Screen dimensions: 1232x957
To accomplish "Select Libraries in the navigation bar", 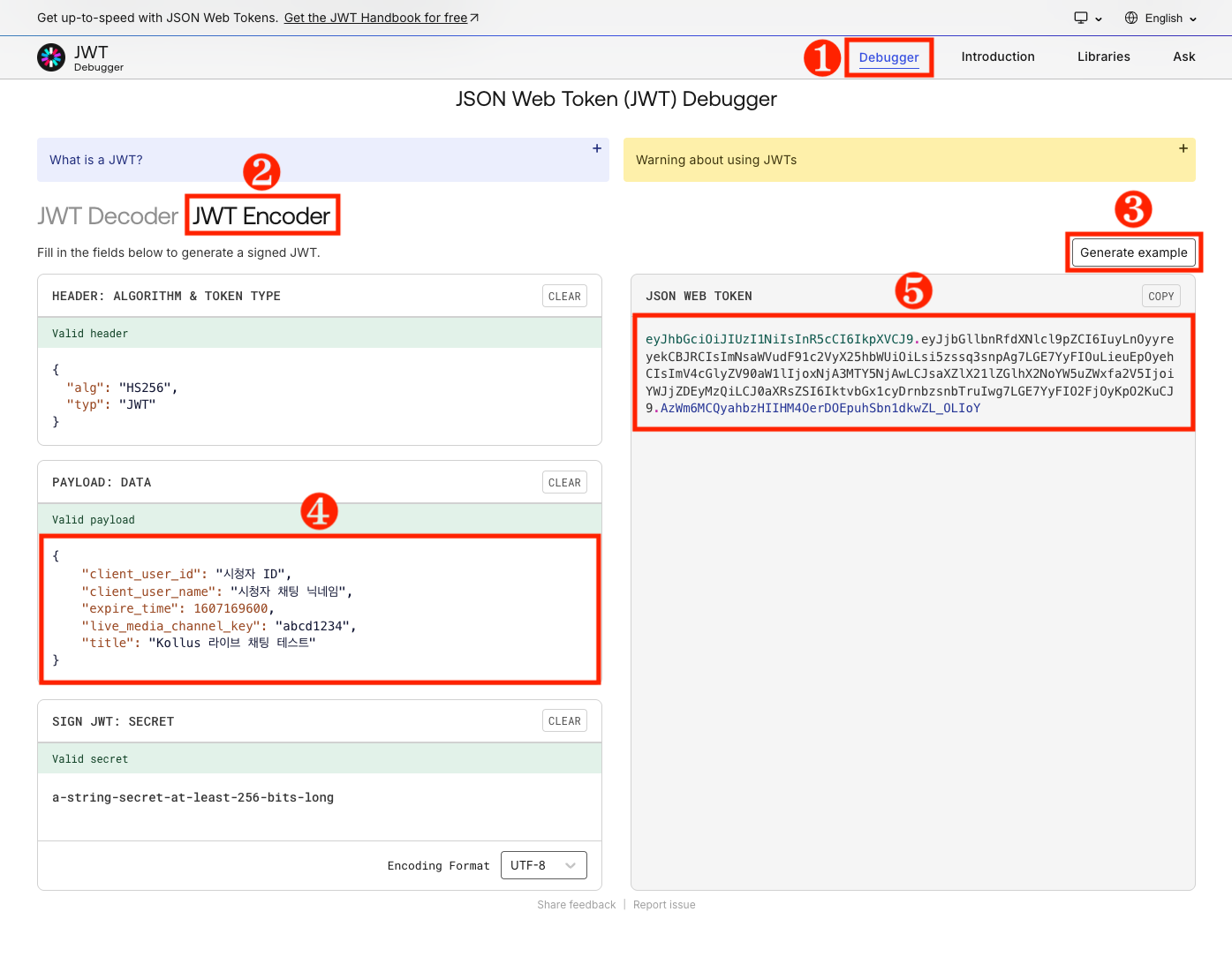I will 1103,57.
